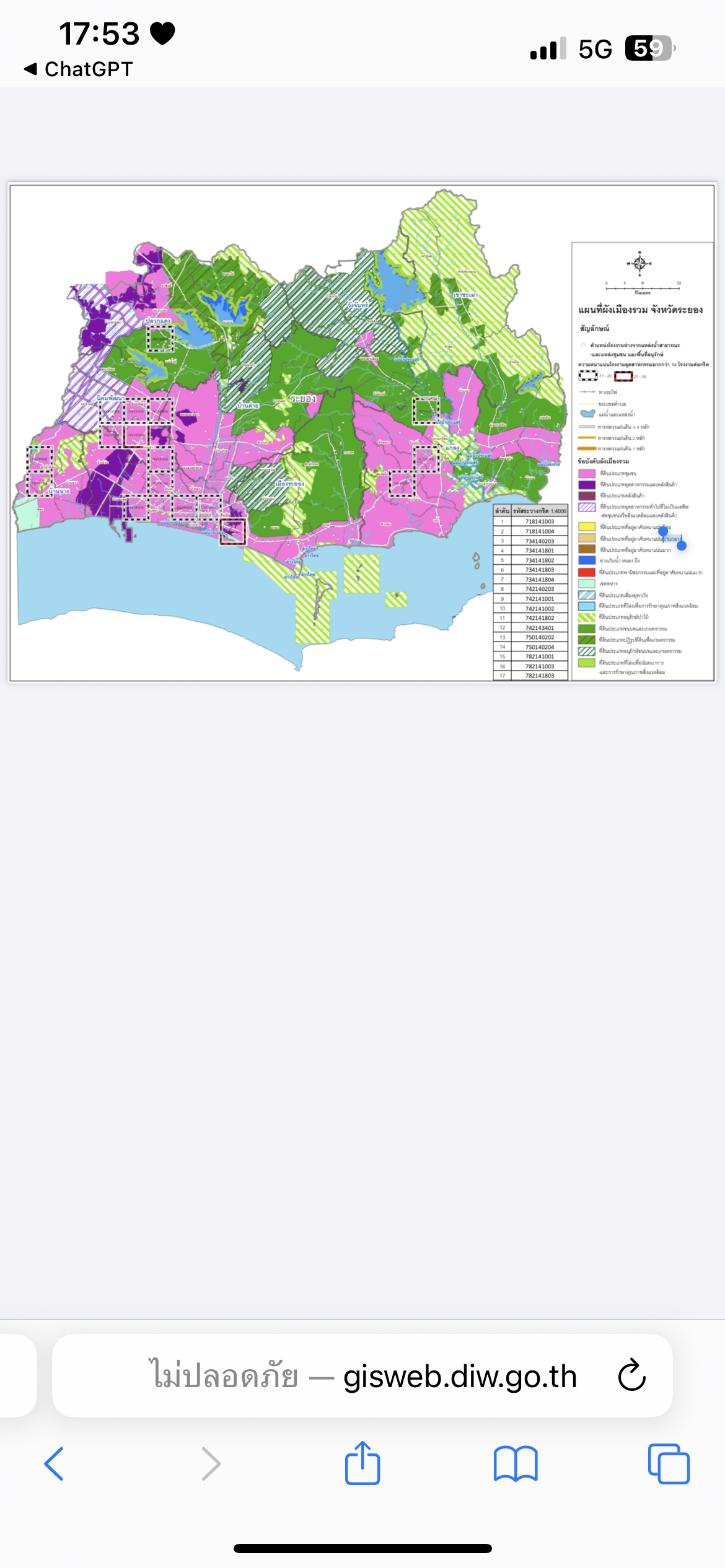
Task: Tap the Safari back arrow
Action: (x=54, y=1464)
